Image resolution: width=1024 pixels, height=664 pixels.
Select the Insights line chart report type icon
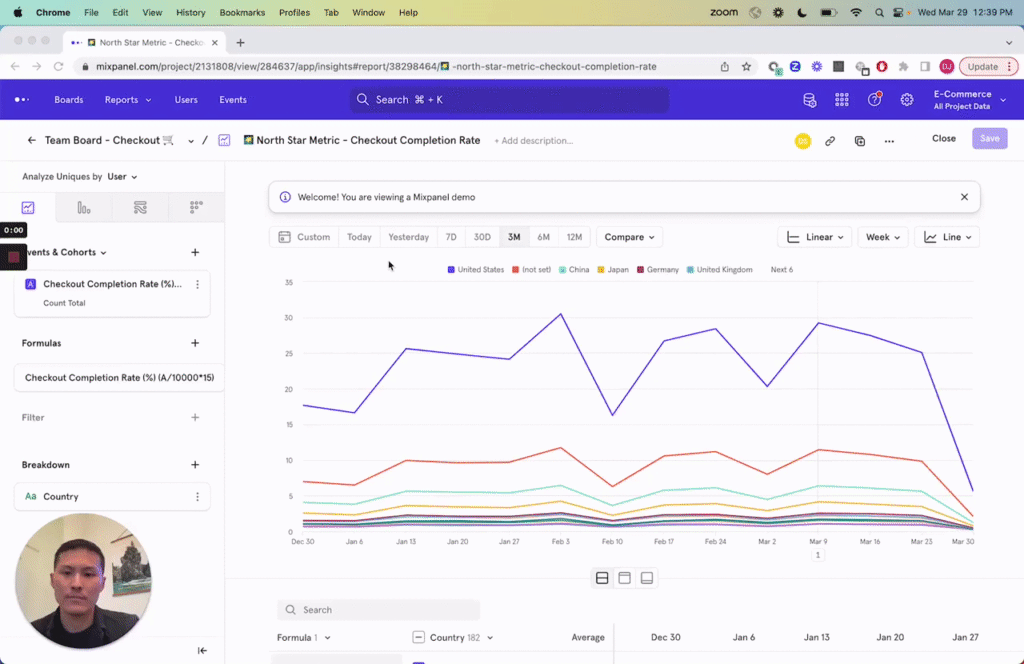(28, 208)
